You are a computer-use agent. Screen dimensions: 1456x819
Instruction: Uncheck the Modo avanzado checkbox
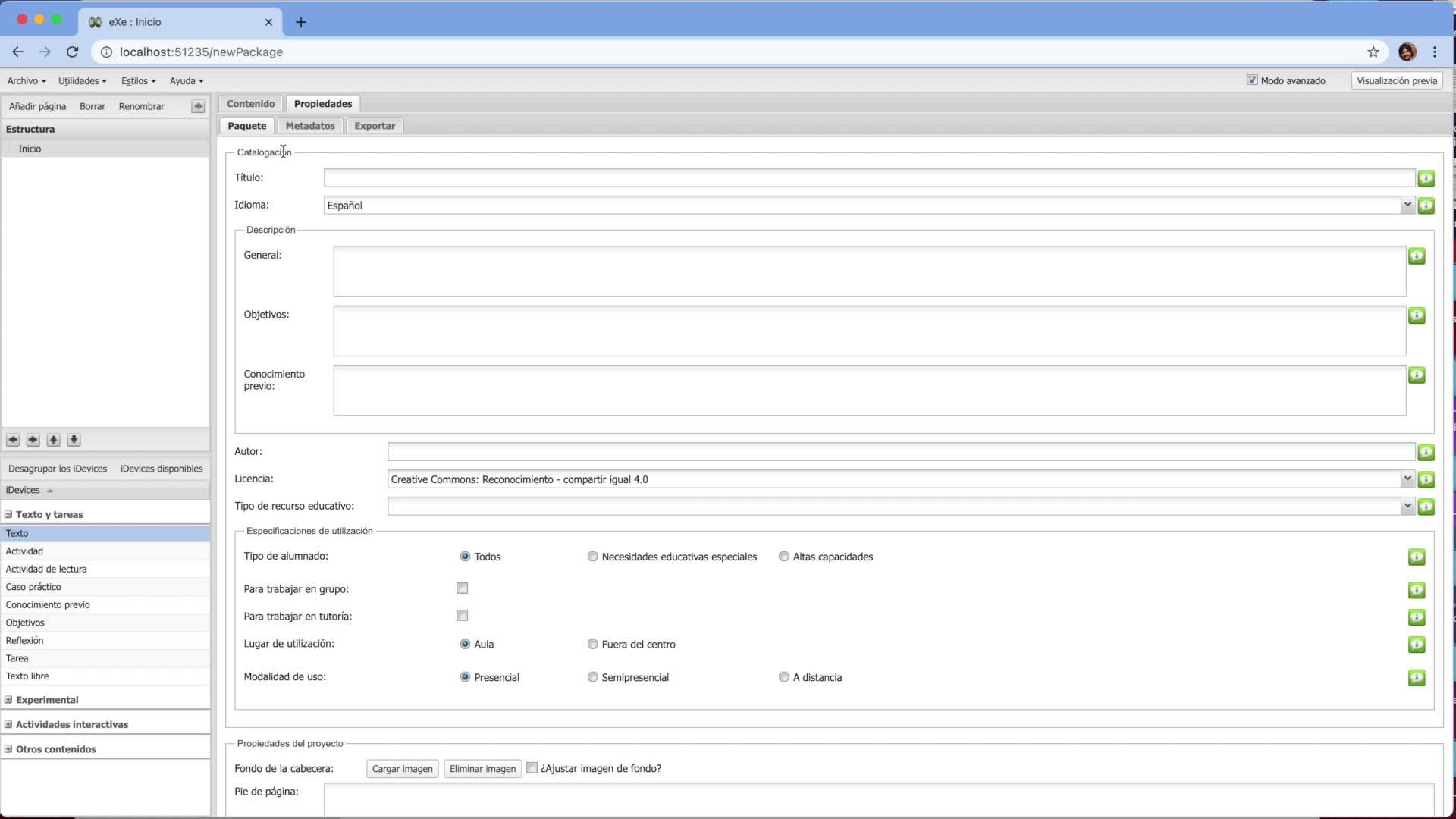[x=1252, y=80]
